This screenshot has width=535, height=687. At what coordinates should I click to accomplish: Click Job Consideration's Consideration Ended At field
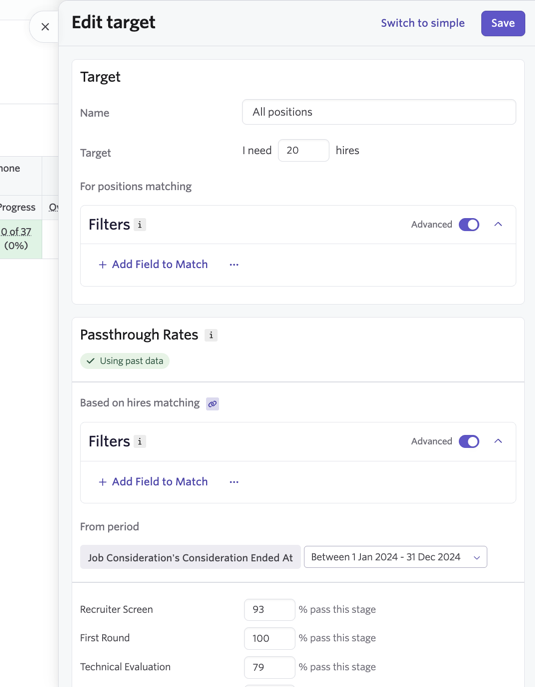click(x=190, y=557)
